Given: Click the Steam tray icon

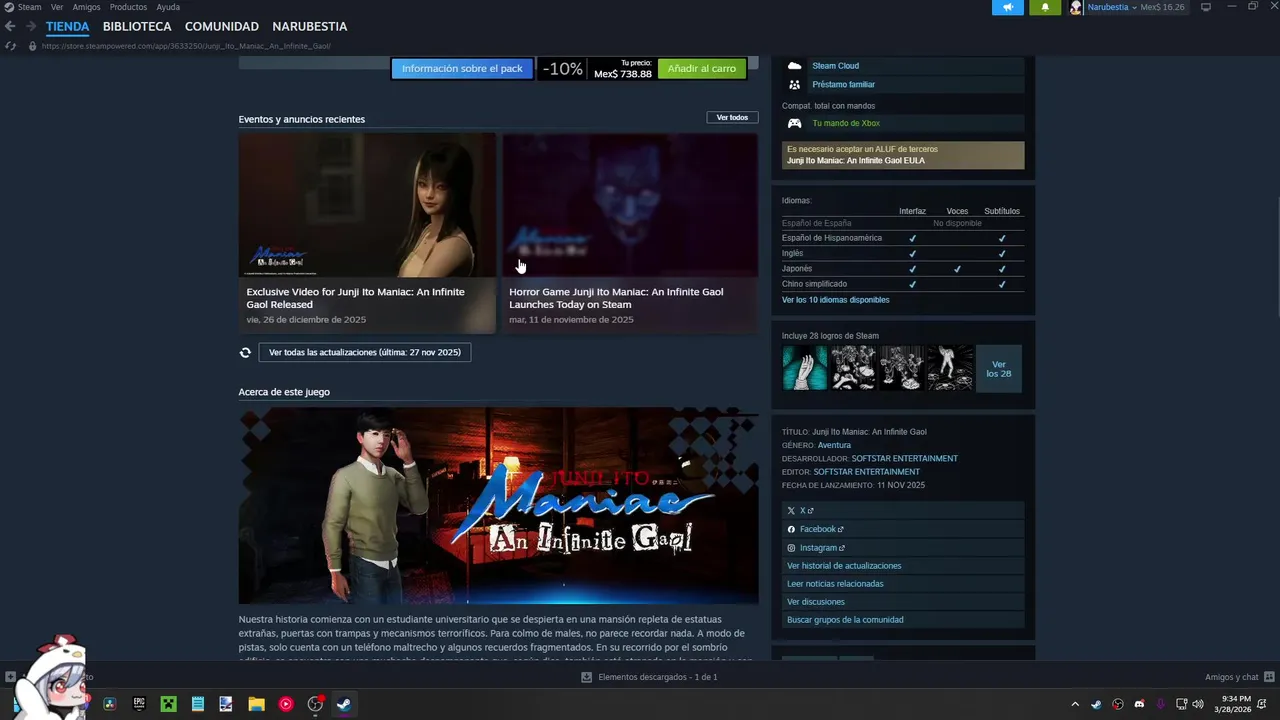Looking at the screenshot, I should (1097, 704).
